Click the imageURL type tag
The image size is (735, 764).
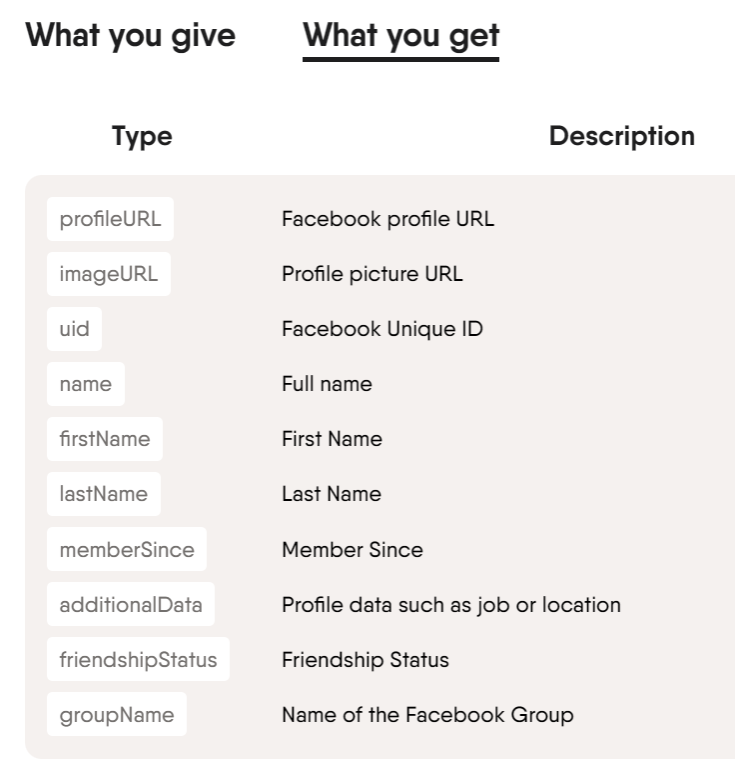(109, 274)
